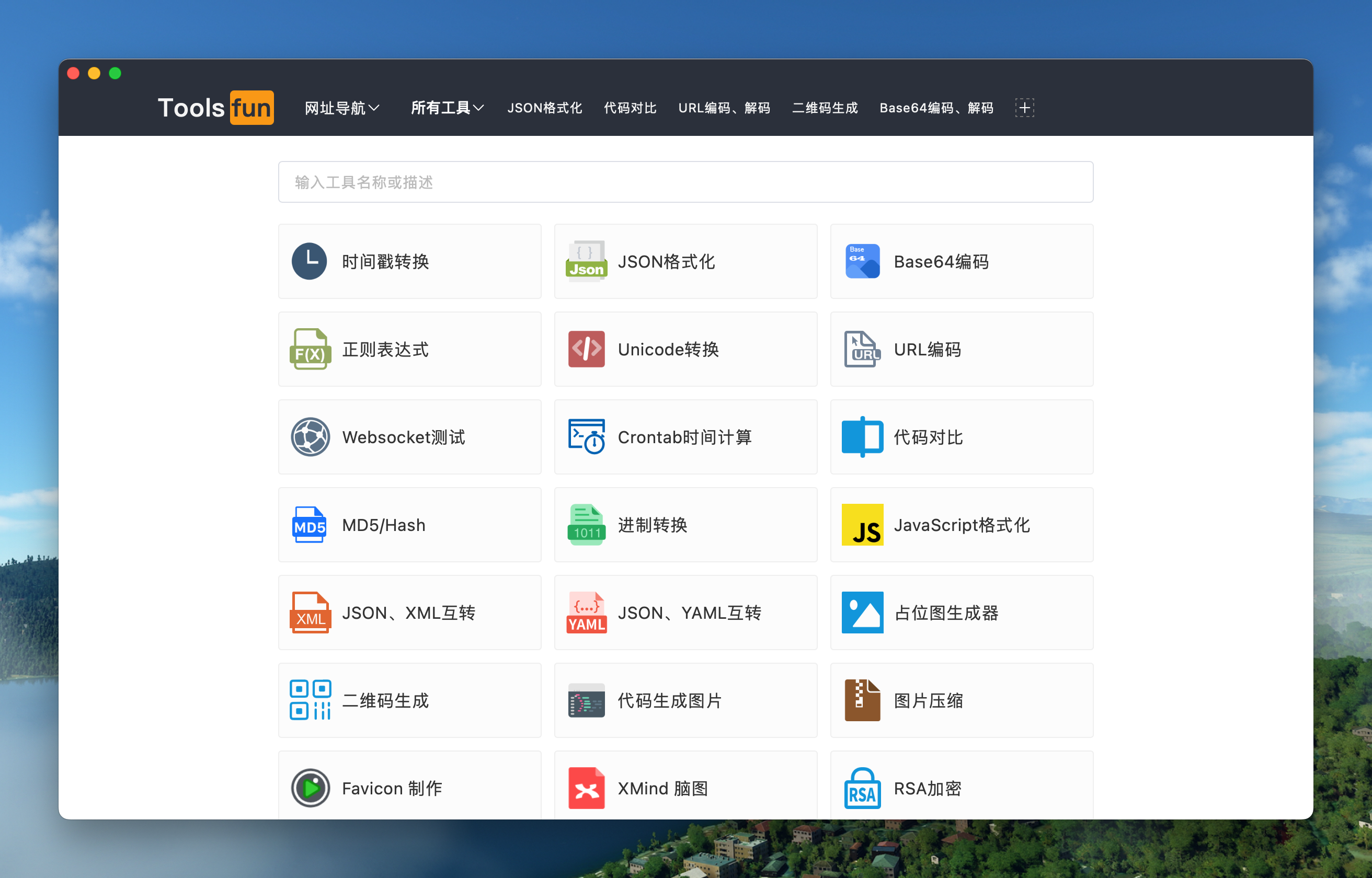Click 代码对比 in the top navigation
Image resolution: width=1372 pixels, height=878 pixels.
pyautogui.click(x=630, y=108)
